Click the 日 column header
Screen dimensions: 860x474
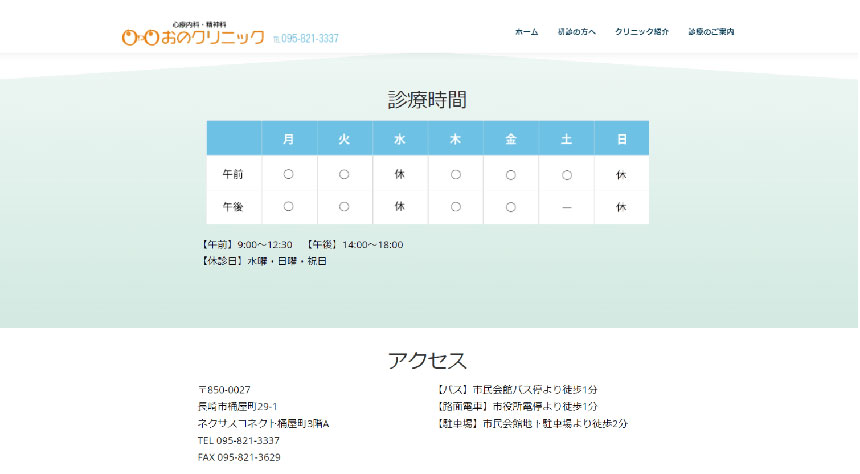pyautogui.click(x=621, y=138)
